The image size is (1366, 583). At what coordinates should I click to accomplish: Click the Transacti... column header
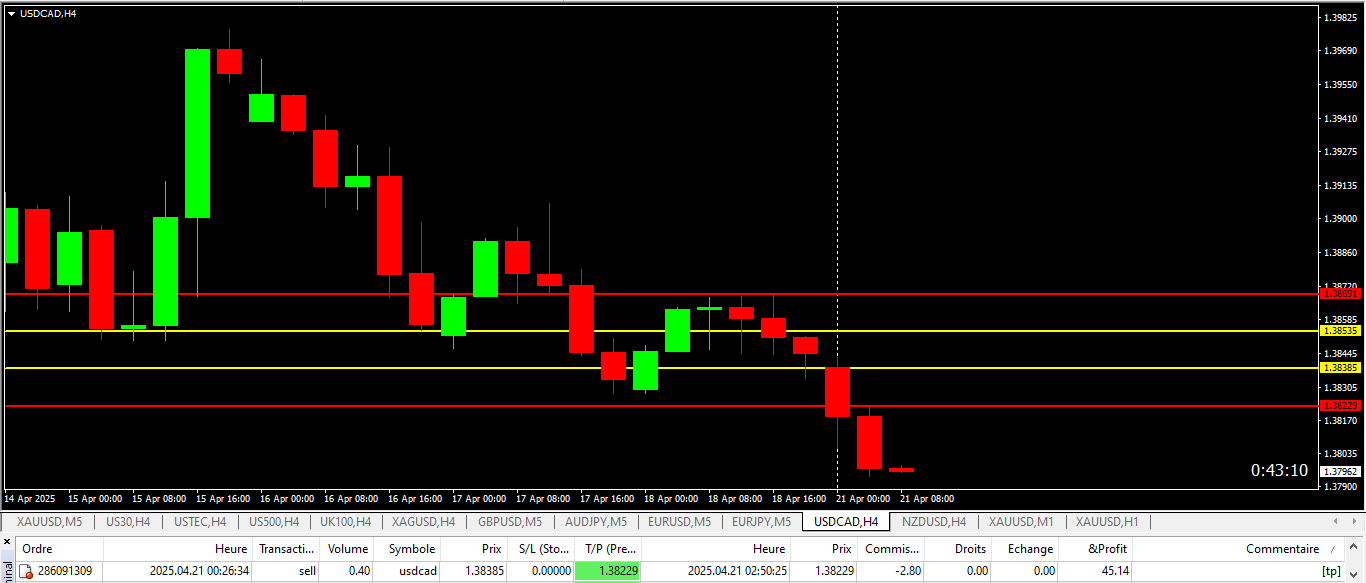287,549
